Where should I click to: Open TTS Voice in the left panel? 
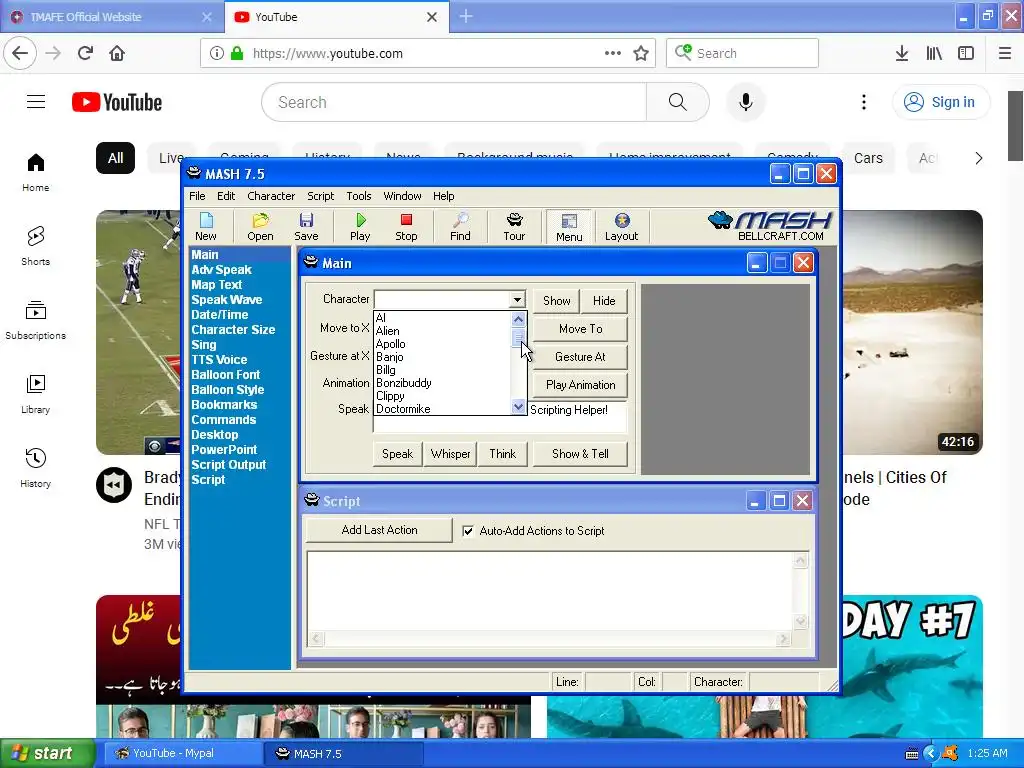pyautogui.click(x=219, y=360)
